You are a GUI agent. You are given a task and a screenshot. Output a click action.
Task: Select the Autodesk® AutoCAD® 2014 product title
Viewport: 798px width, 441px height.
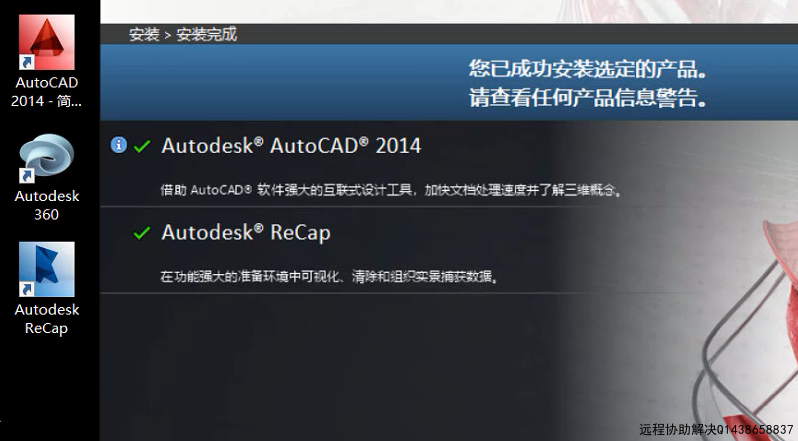(291, 146)
